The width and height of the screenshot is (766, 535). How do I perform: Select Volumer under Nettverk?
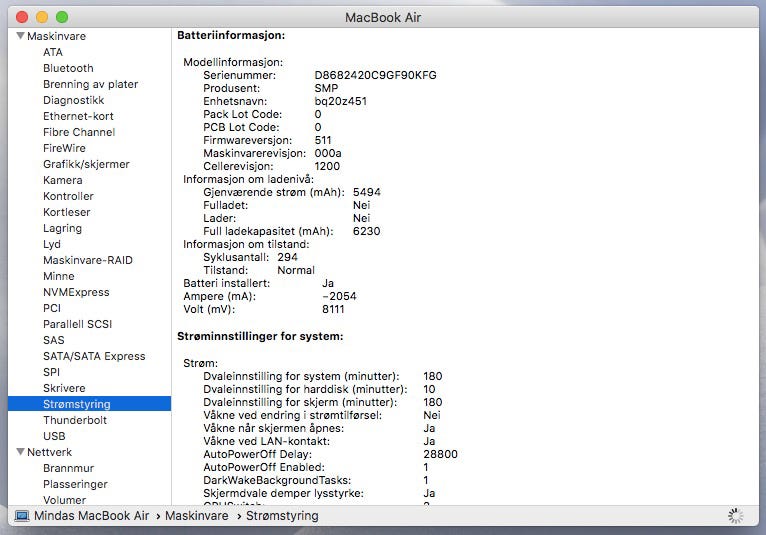64,500
